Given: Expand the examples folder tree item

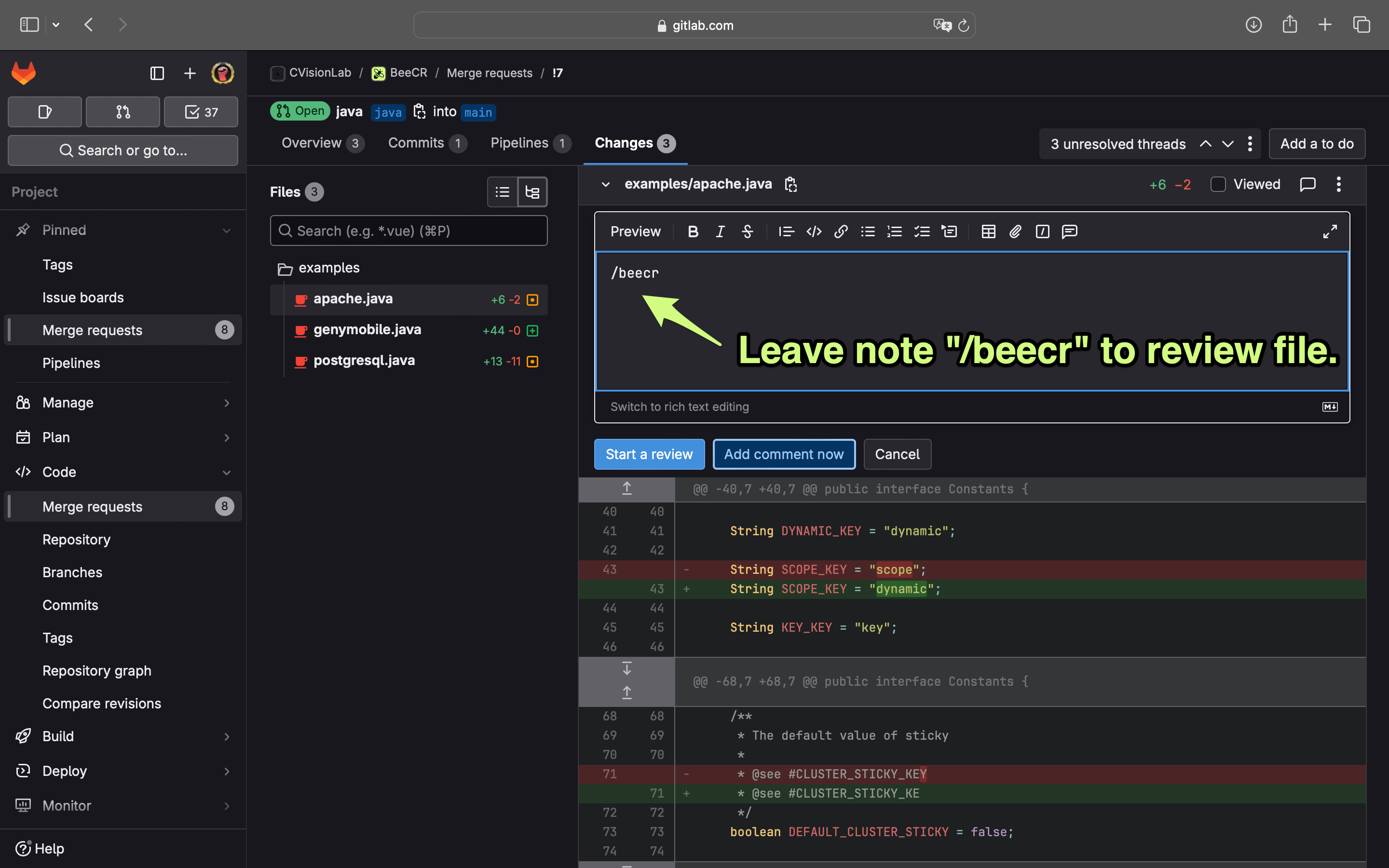Looking at the screenshot, I should [284, 267].
